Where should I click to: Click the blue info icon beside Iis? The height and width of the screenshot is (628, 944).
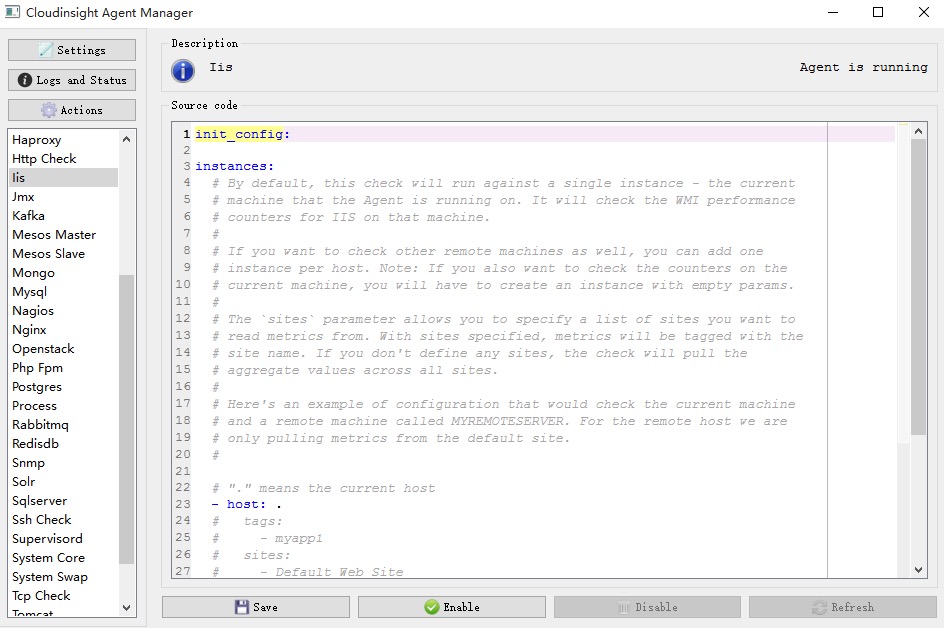(x=183, y=70)
